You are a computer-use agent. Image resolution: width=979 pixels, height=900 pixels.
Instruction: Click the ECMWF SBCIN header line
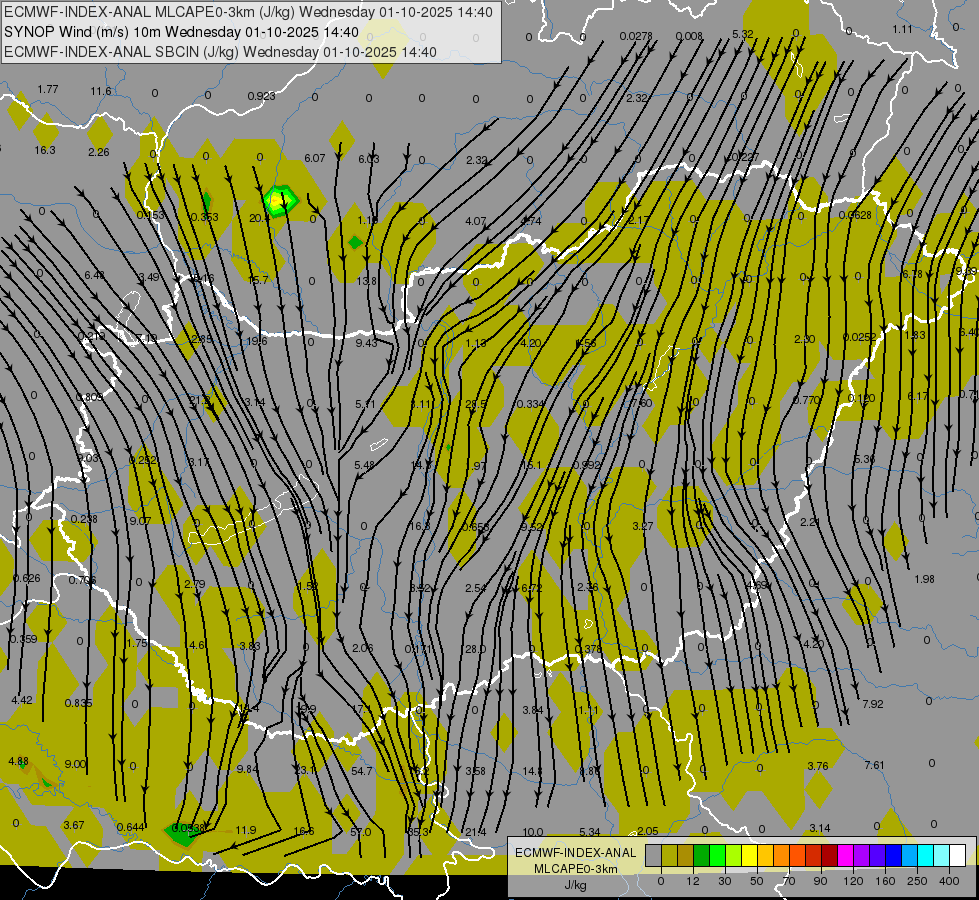(220, 52)
